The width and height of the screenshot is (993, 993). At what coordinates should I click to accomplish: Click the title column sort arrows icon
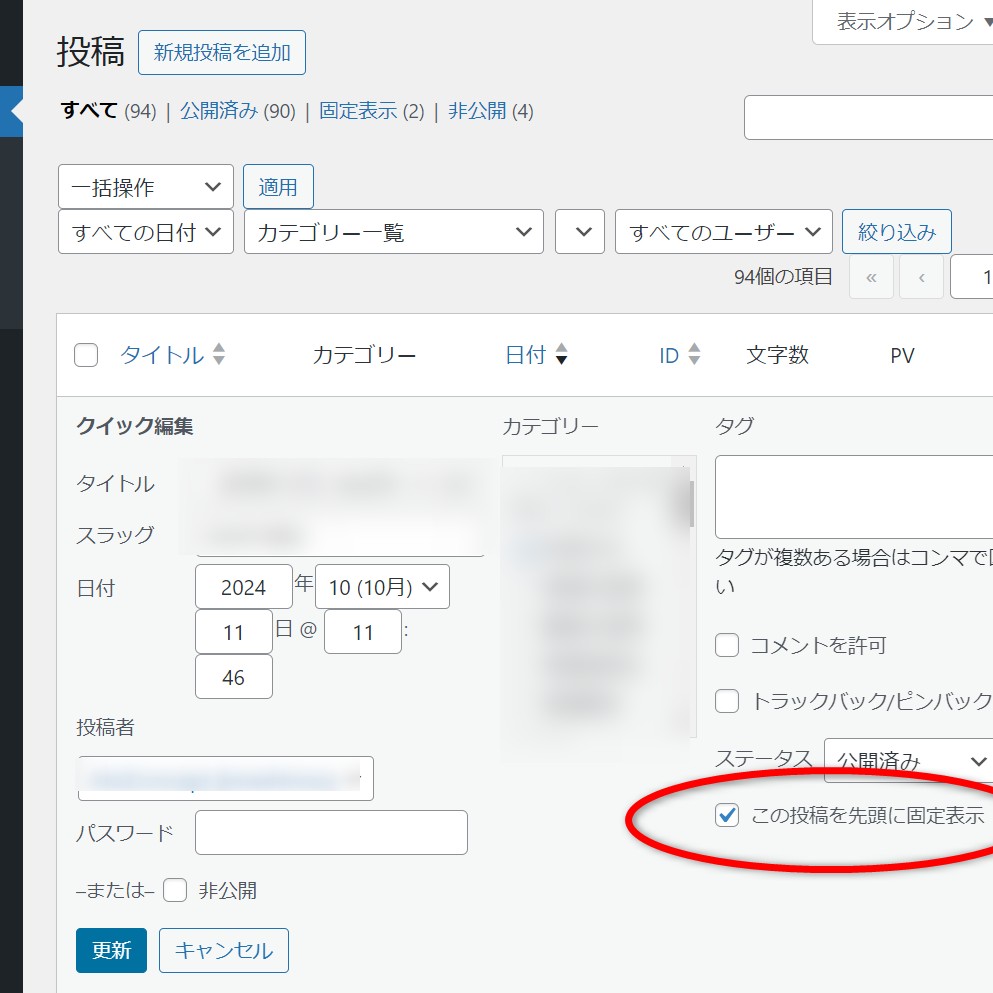(219, 355)
